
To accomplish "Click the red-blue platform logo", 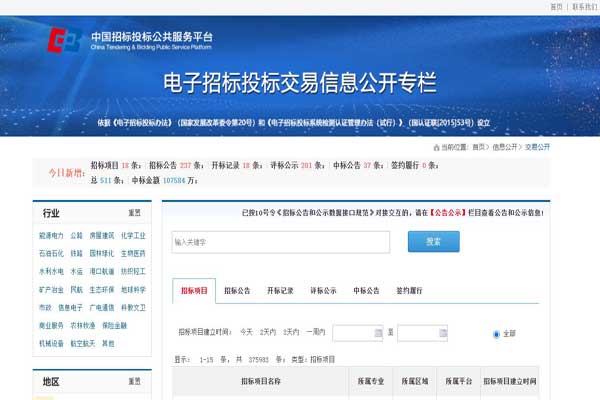I will (x=64, y=40).
